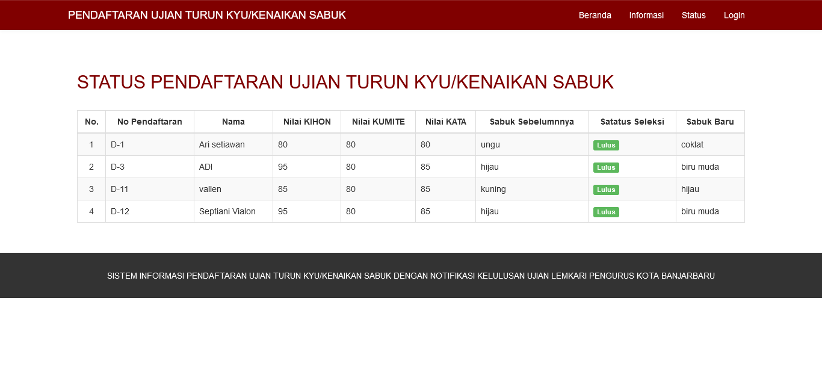Open the Login link in navbar
The width and height of the screenshot is (822, 388).
pyautogui.click(x=734, y=15)
